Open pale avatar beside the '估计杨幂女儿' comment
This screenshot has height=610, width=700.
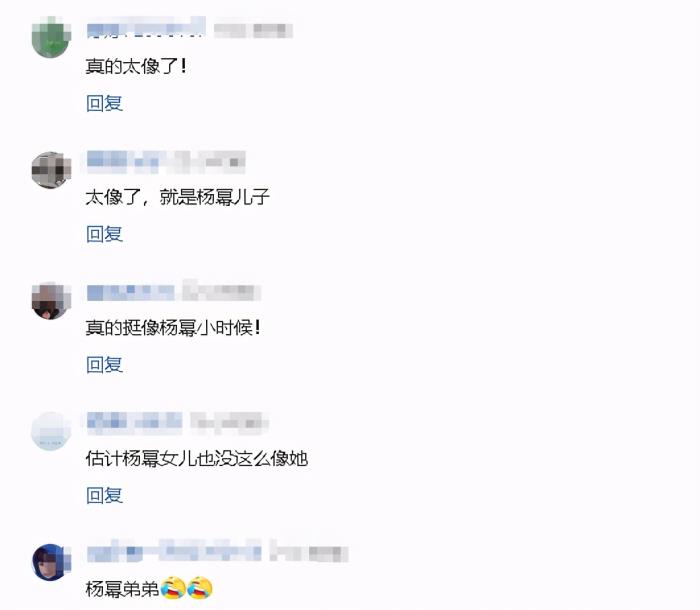(51, 431)
